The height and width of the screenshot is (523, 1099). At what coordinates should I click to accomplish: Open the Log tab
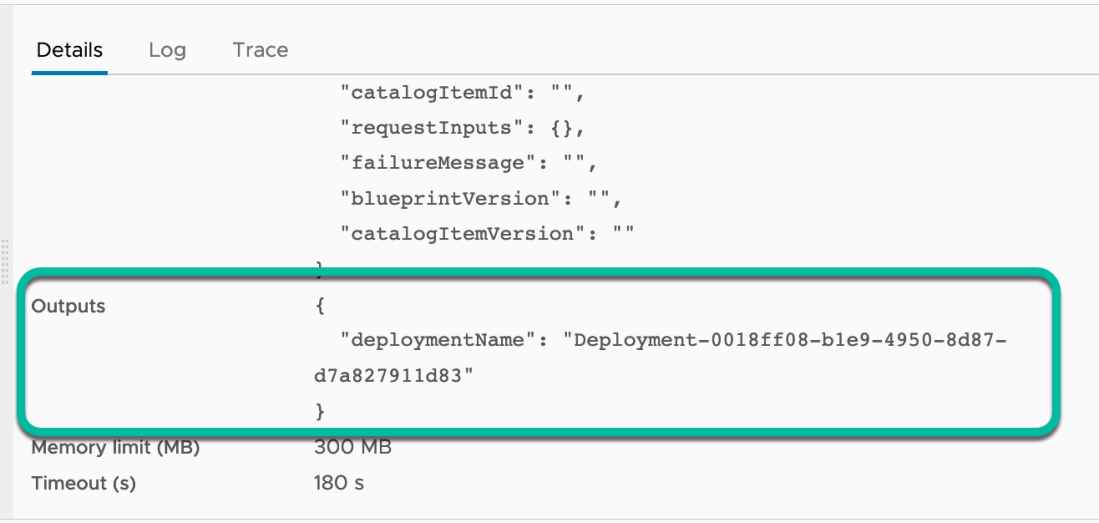coord(167,50)
